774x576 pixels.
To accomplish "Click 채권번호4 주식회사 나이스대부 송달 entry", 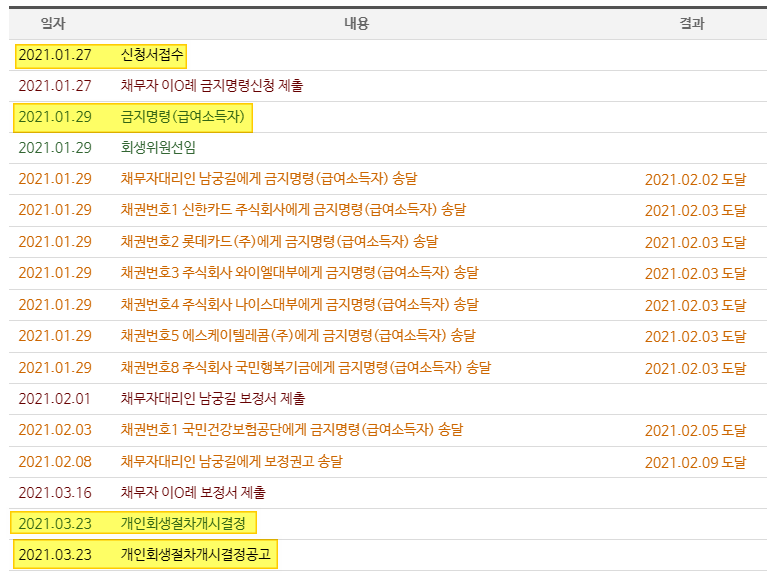I will (x=300, y=304).
